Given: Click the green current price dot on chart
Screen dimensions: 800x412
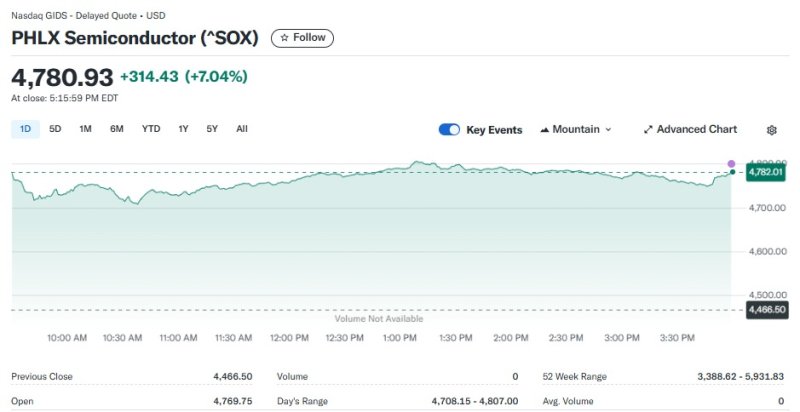Looking at the screenshot, I should 732,173.
